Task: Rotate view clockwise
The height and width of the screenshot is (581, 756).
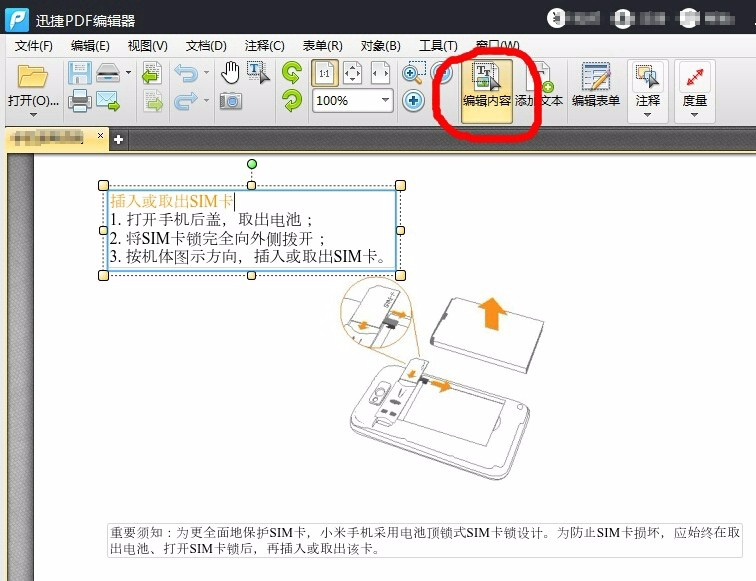Action: (x=292, y=101)
